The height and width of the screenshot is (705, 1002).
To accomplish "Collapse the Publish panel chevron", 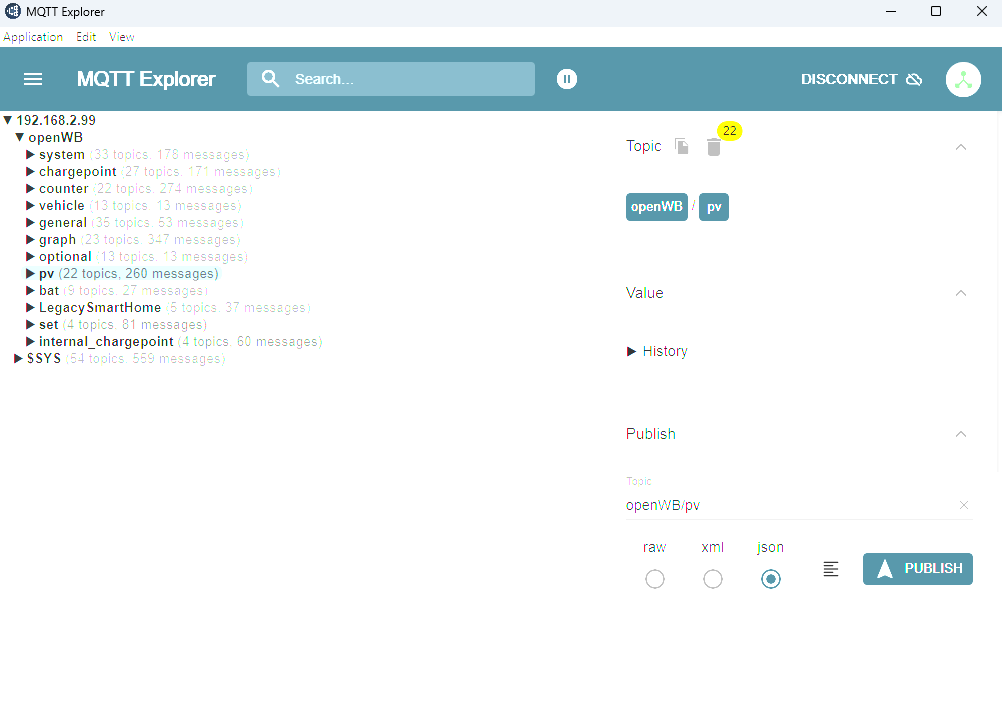I will click(x=960, y=434).
